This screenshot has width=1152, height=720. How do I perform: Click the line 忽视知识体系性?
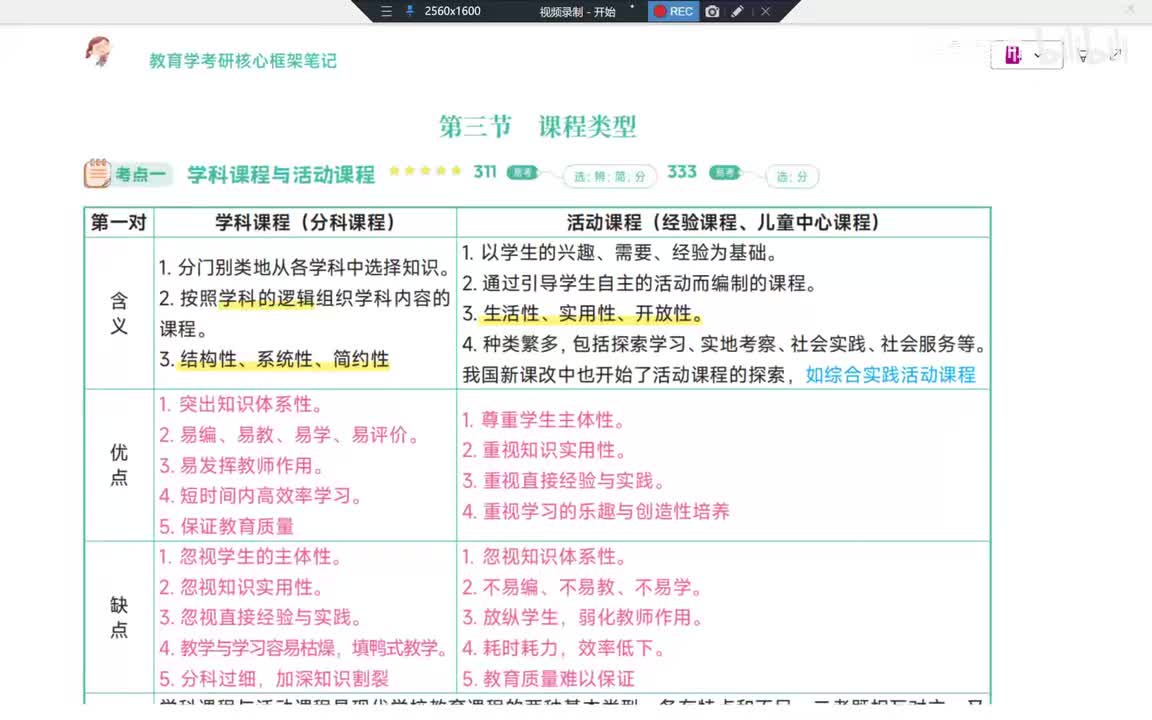(x=544, y=557)
